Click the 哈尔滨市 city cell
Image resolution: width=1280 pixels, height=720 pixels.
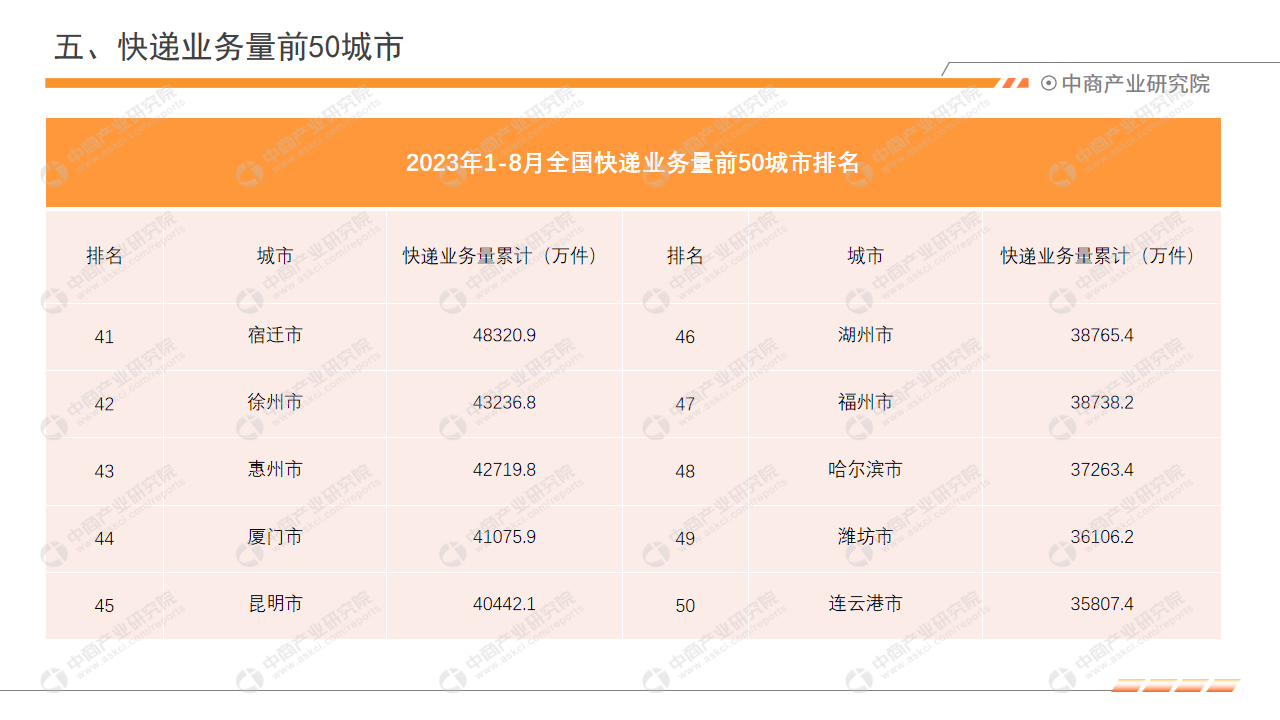tap(865, 470)
